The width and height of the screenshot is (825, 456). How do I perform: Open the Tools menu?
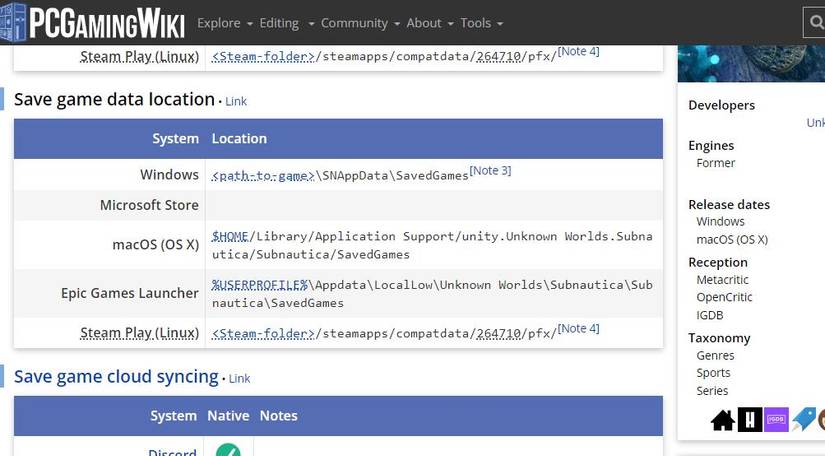pos(481,23)
